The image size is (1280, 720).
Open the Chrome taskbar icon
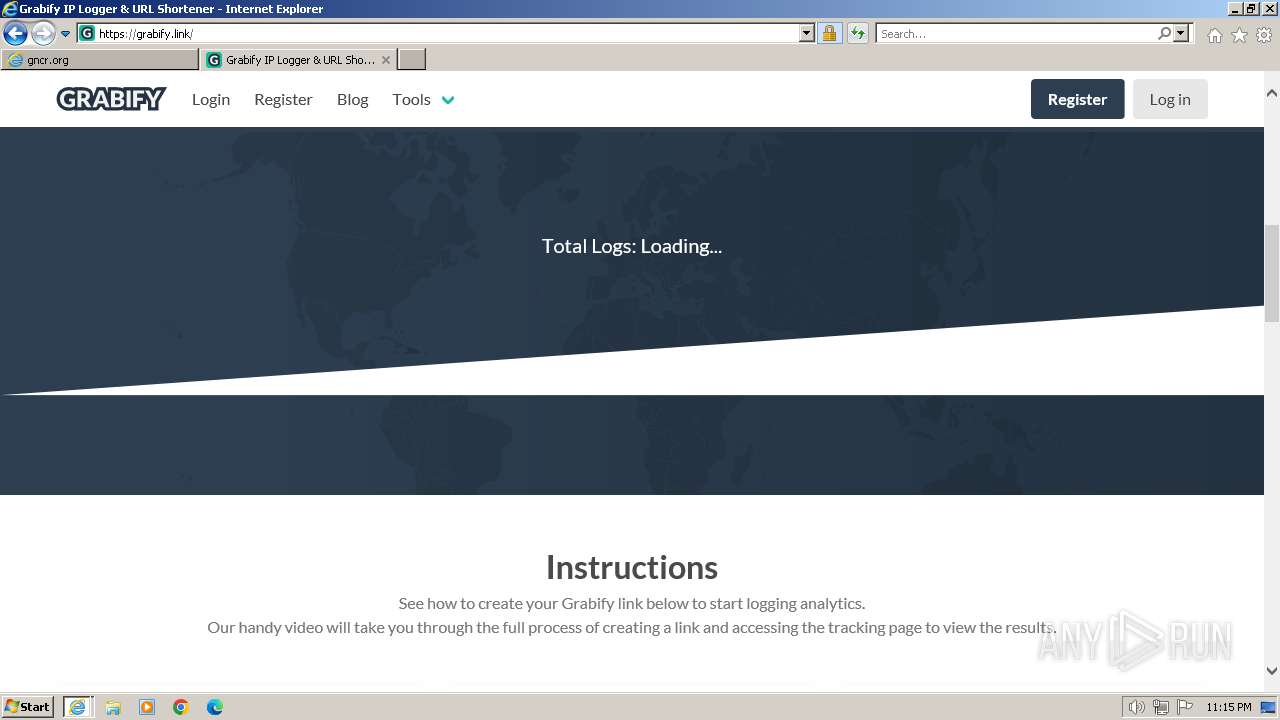(181, 707)
